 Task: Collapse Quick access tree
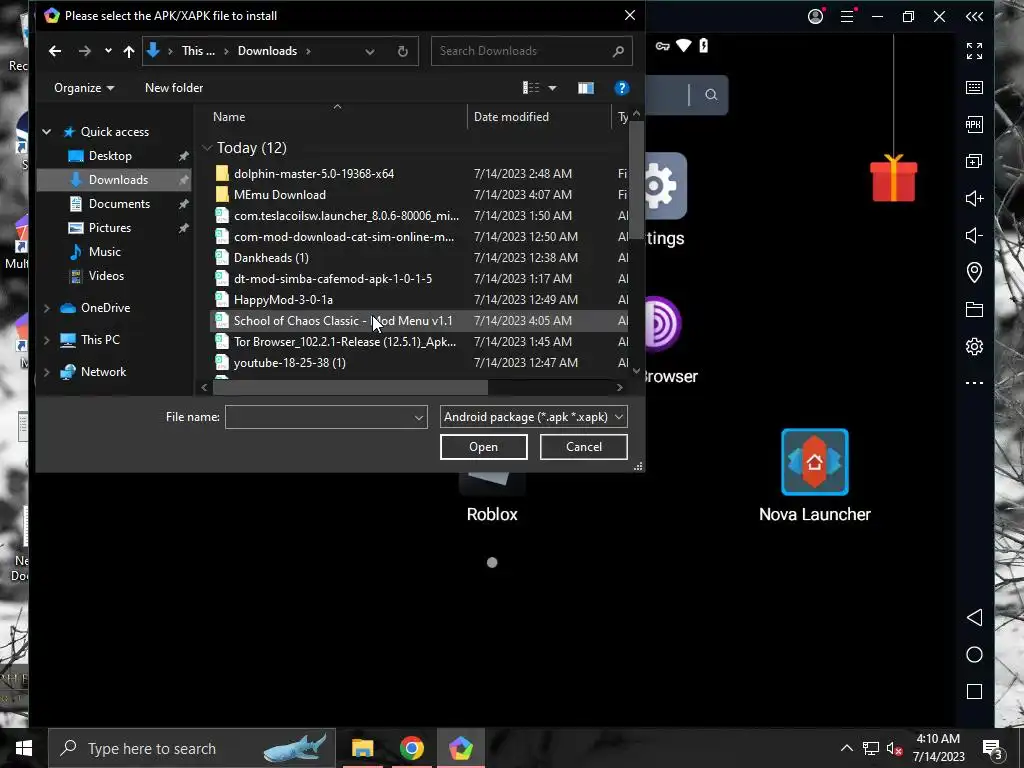pyautogui.click(x=46, y=131)
